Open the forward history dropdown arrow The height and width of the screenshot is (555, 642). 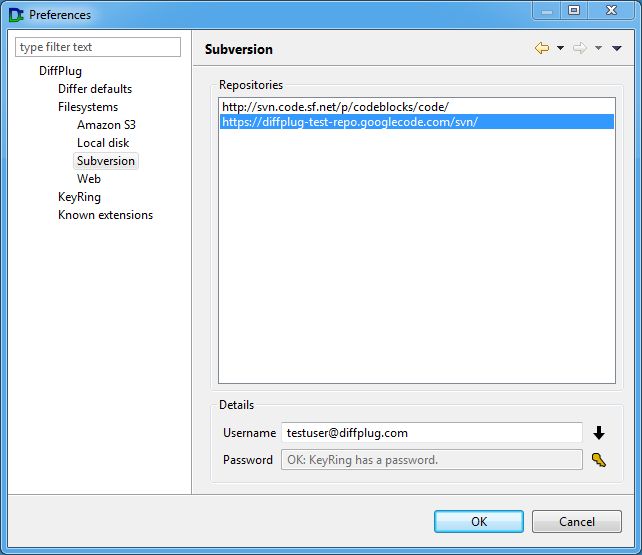598,48
